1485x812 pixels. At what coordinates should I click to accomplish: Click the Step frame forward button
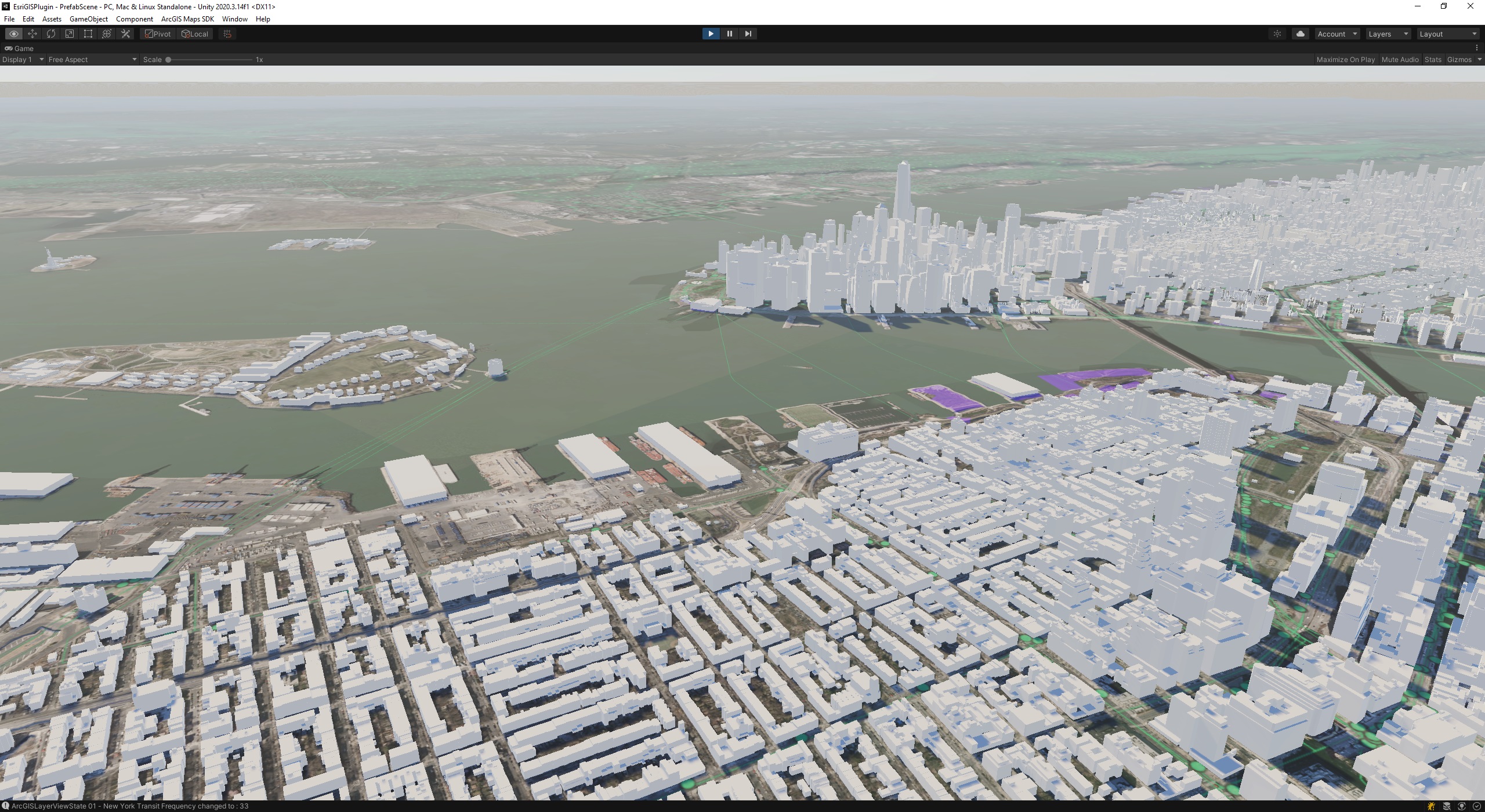(748, 34)
